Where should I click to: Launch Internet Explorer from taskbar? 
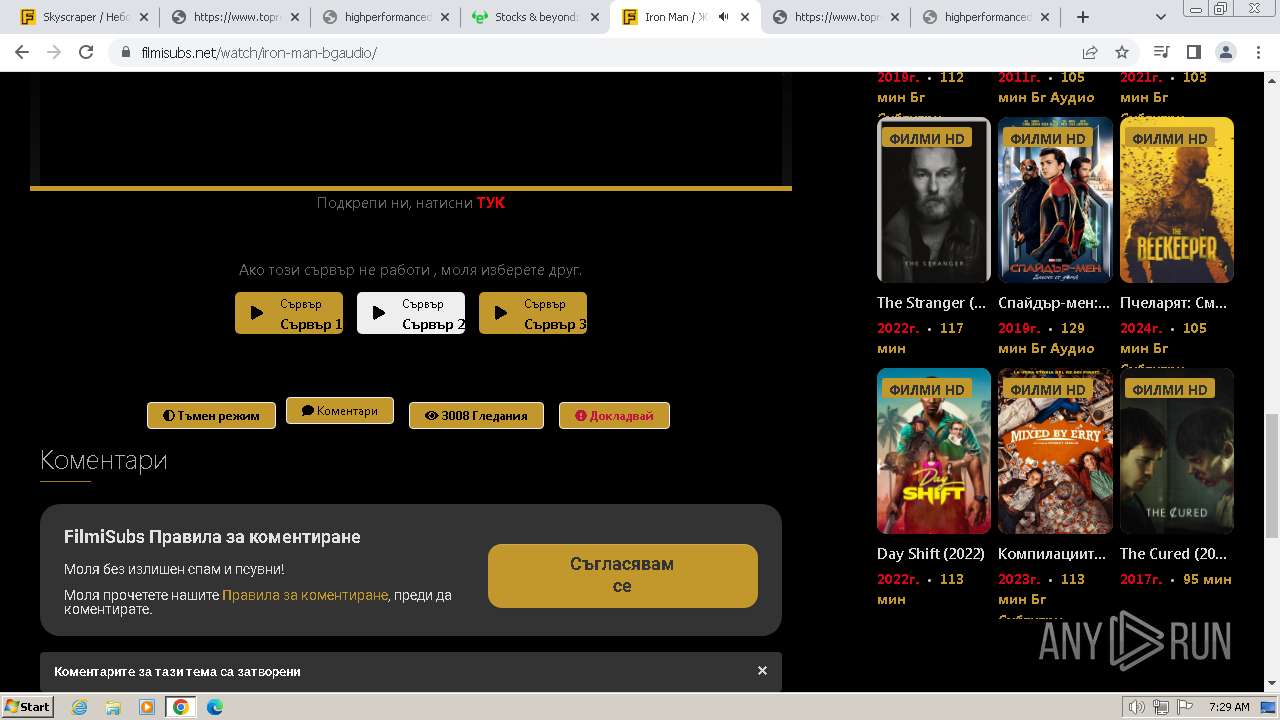[x=80, y=707]
